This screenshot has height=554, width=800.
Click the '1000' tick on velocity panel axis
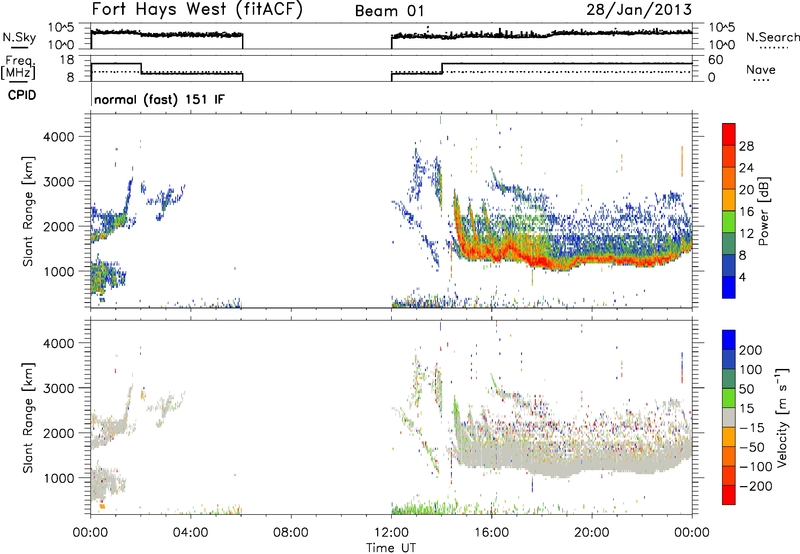[58, 478]
